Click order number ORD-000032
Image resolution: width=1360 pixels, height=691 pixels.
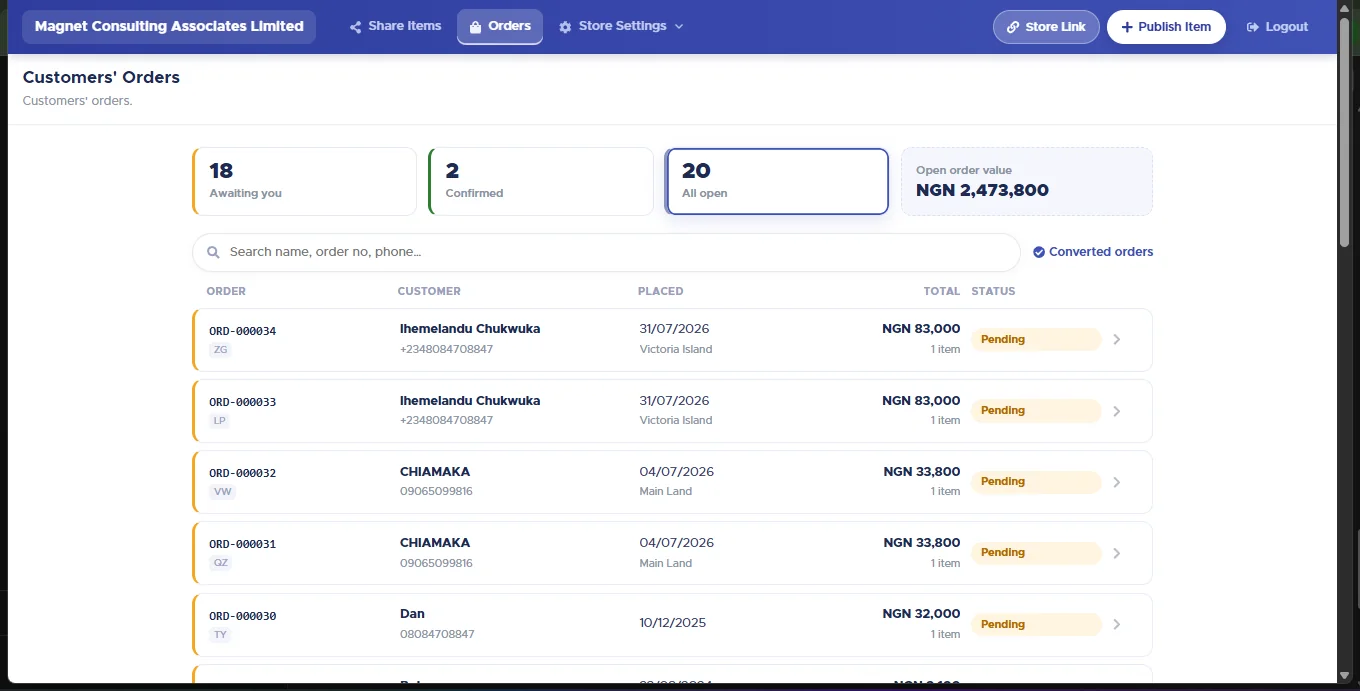pos(242,473)
